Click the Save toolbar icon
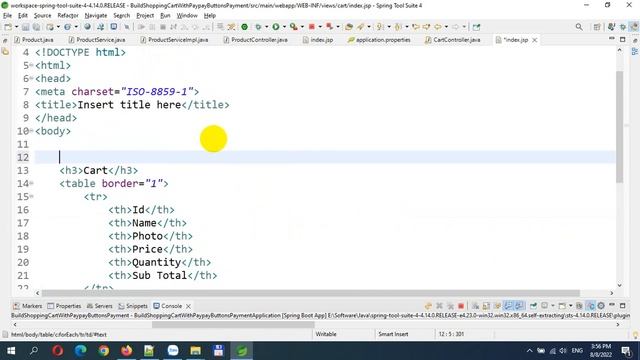The image size is (640, 360). coord(26,27)
